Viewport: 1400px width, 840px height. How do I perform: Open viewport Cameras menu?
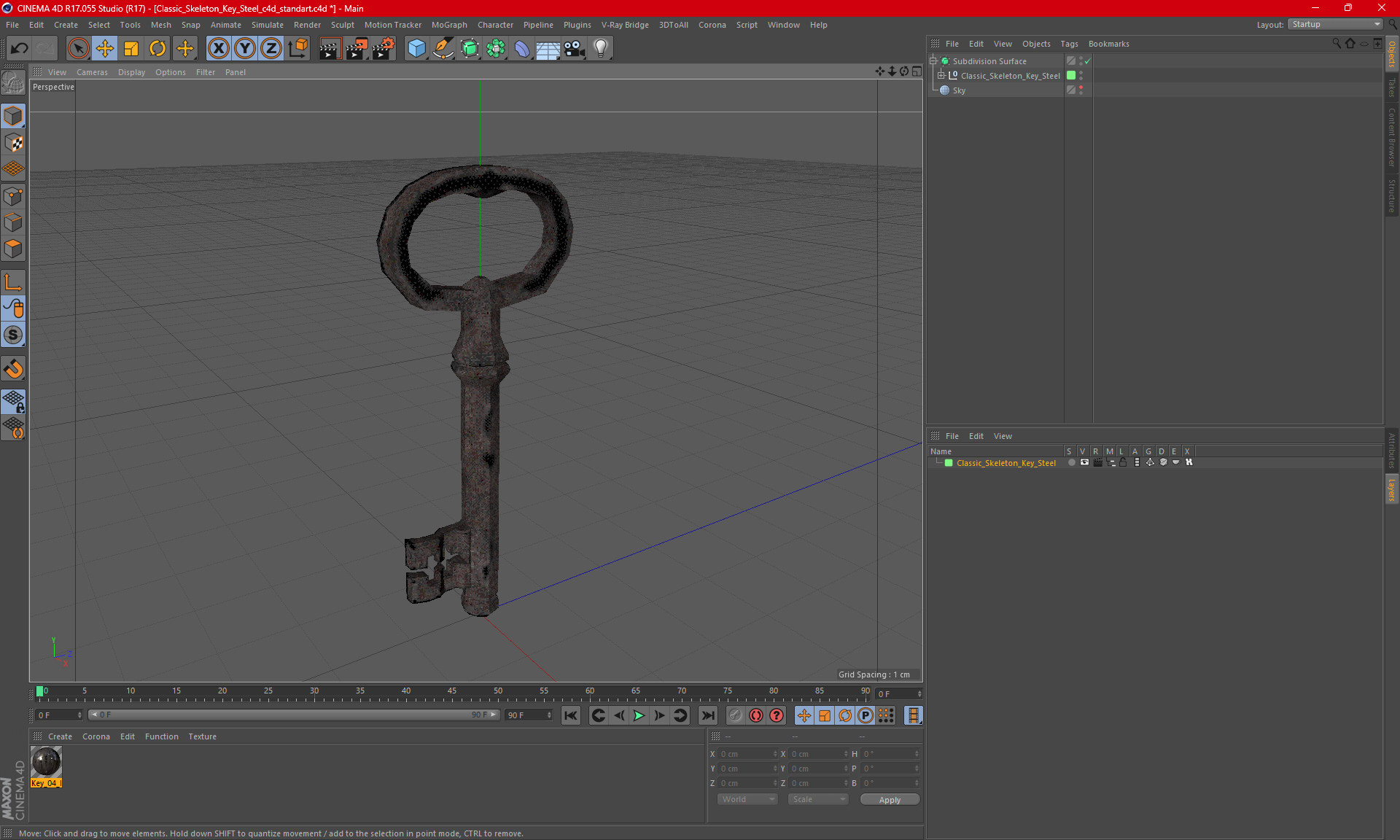(92, 72)
